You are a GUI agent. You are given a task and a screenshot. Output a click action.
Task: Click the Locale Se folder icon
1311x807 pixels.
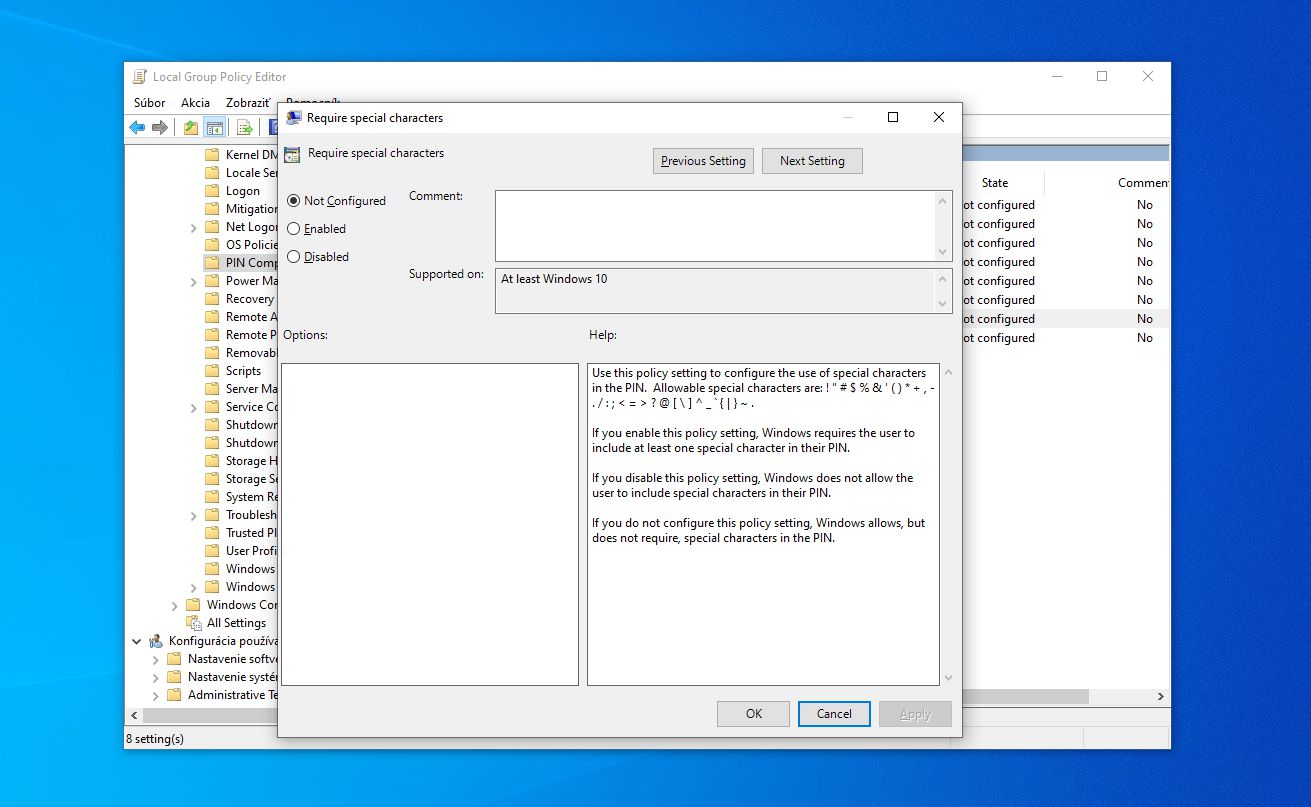[x=211, y=173]
